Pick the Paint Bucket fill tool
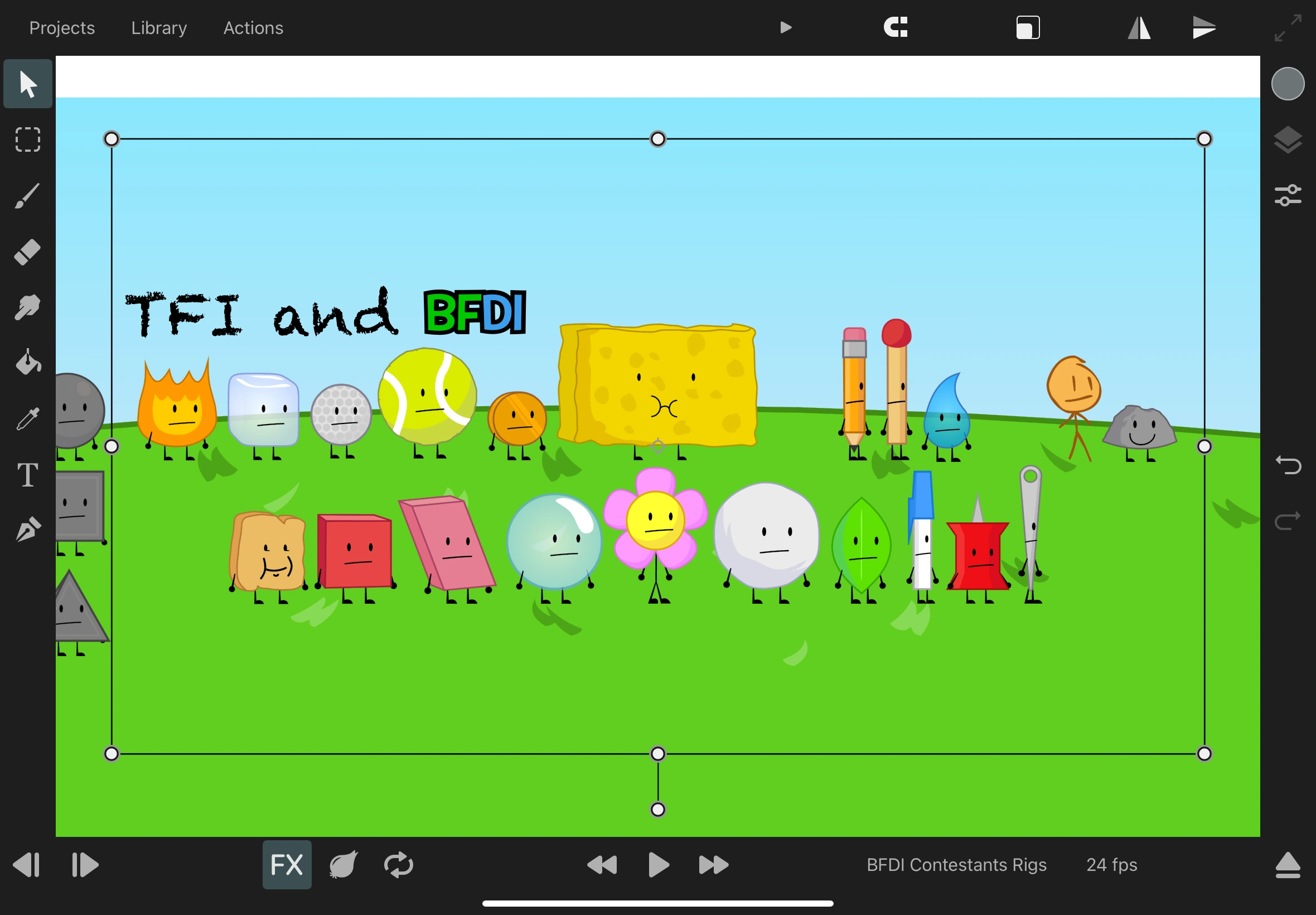Screen dimensions: 1316x915 pyautogui.click(x=27, y=363)
